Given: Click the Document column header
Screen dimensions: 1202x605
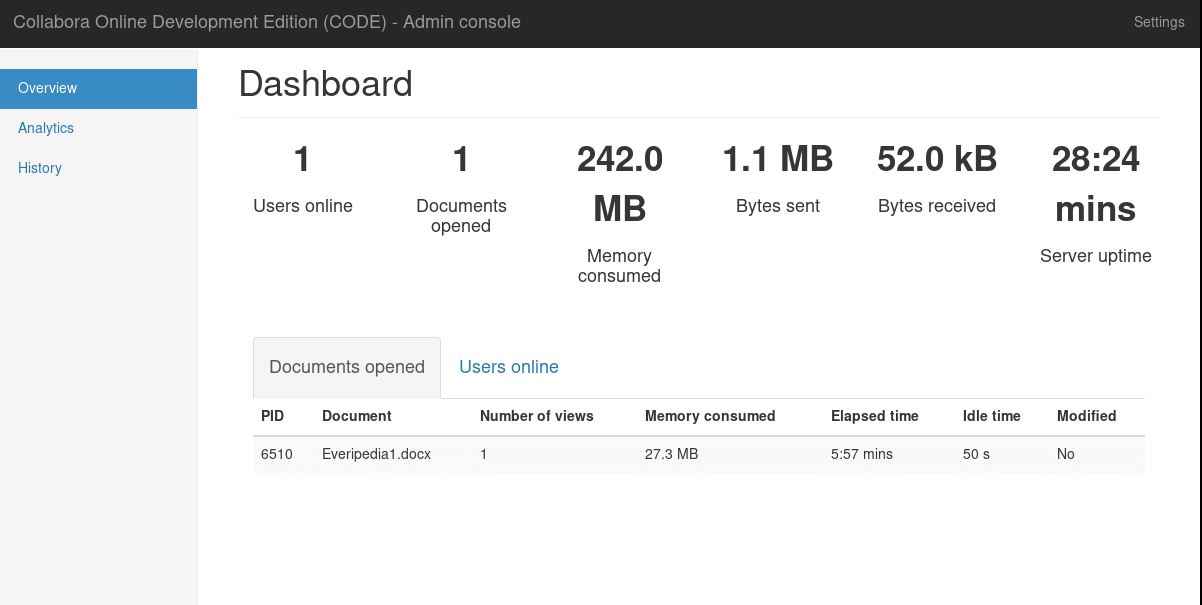Looking at the screenshot, I should click(x=357, y=416).
